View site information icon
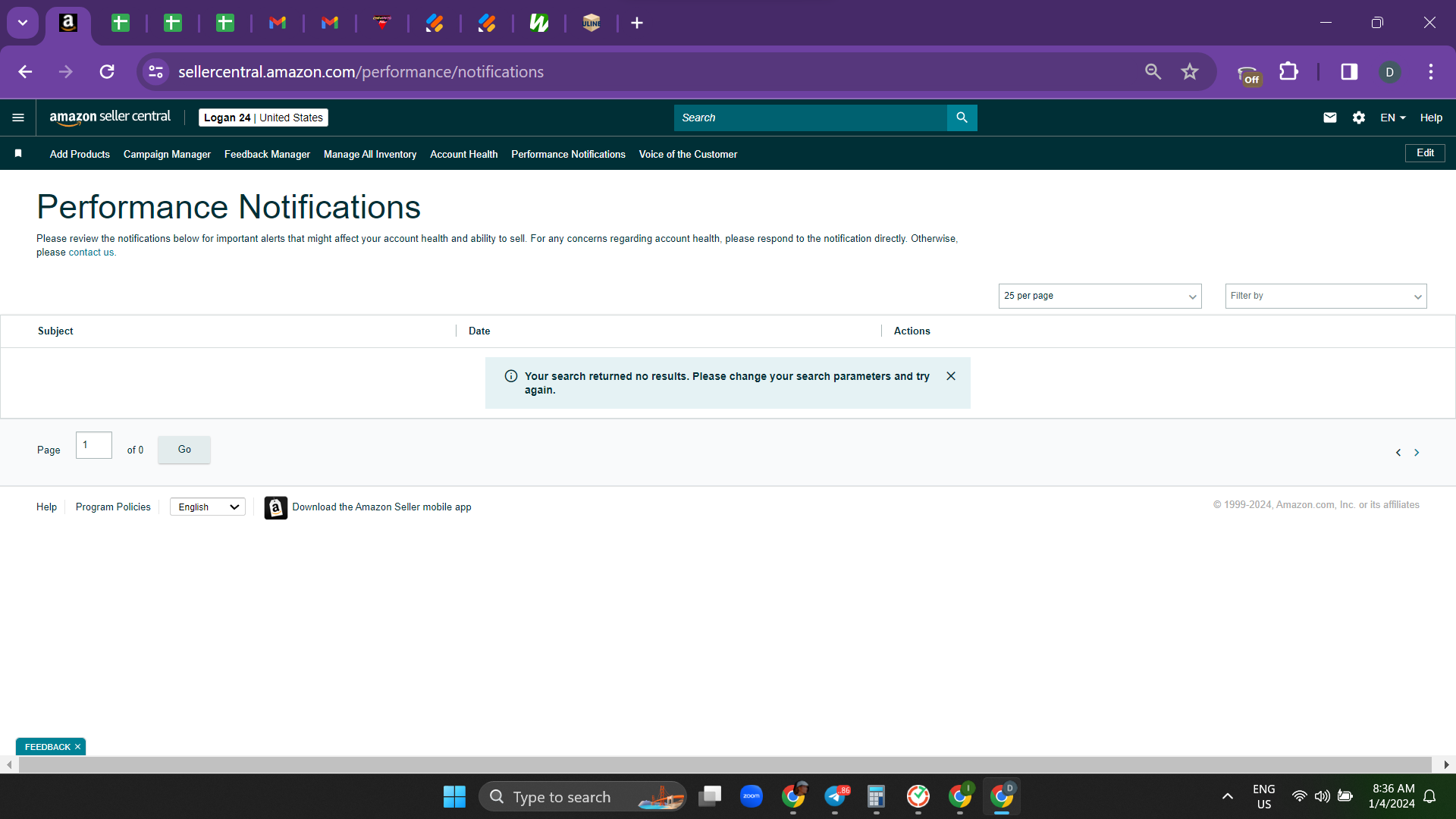 pyautogui.click(x=155, y=71)
